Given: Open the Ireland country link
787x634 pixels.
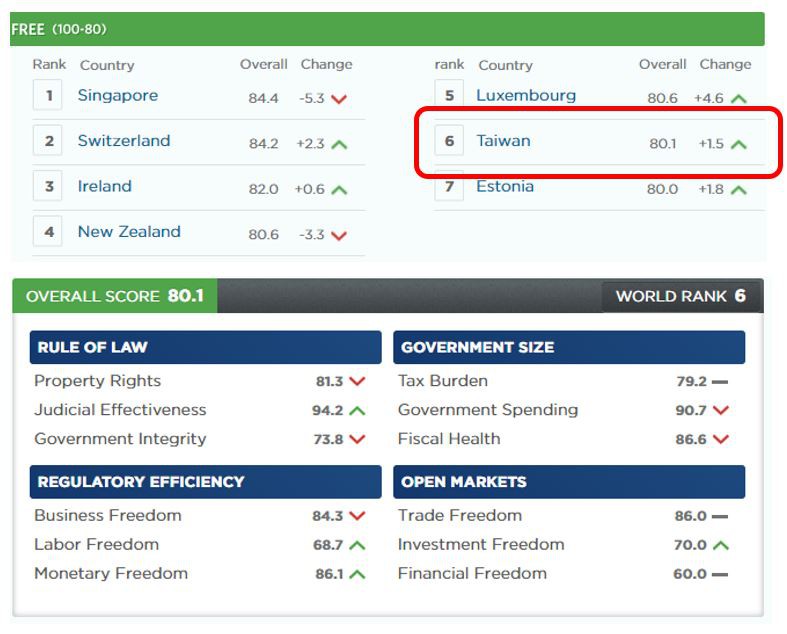Looking at the screenshot, I should (x=104, y=187).
